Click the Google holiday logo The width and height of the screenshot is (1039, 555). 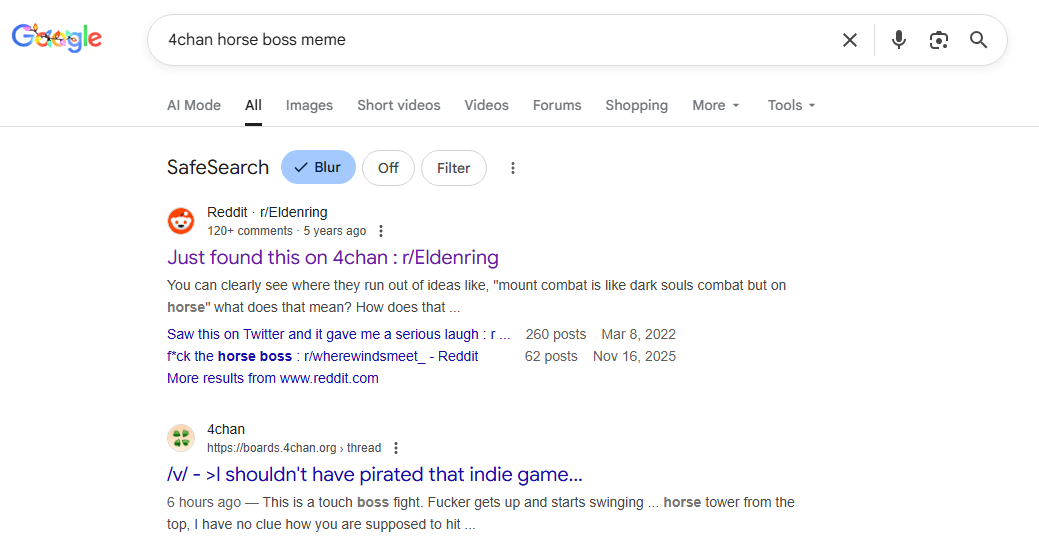pyautogui.click(x=57, y=38)
